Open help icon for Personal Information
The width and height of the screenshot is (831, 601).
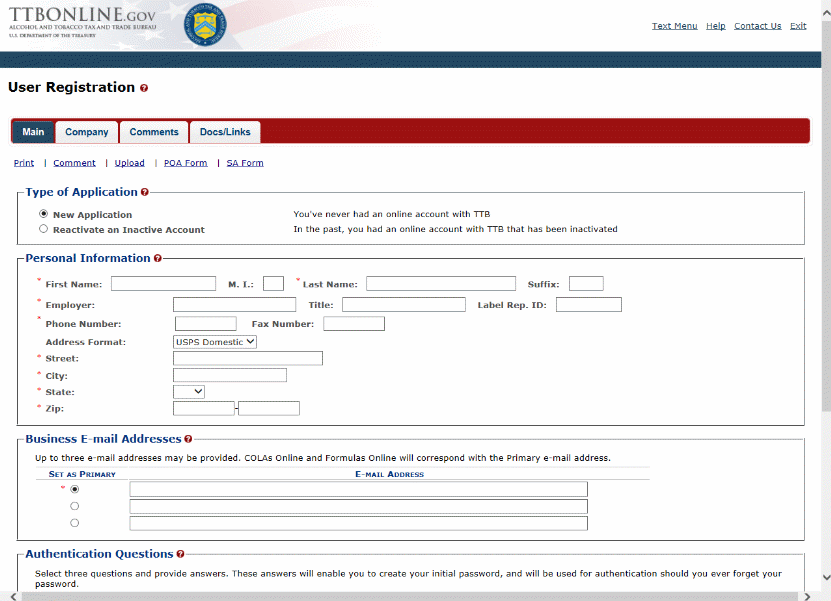pyautogui.click(x=158, y=259)
